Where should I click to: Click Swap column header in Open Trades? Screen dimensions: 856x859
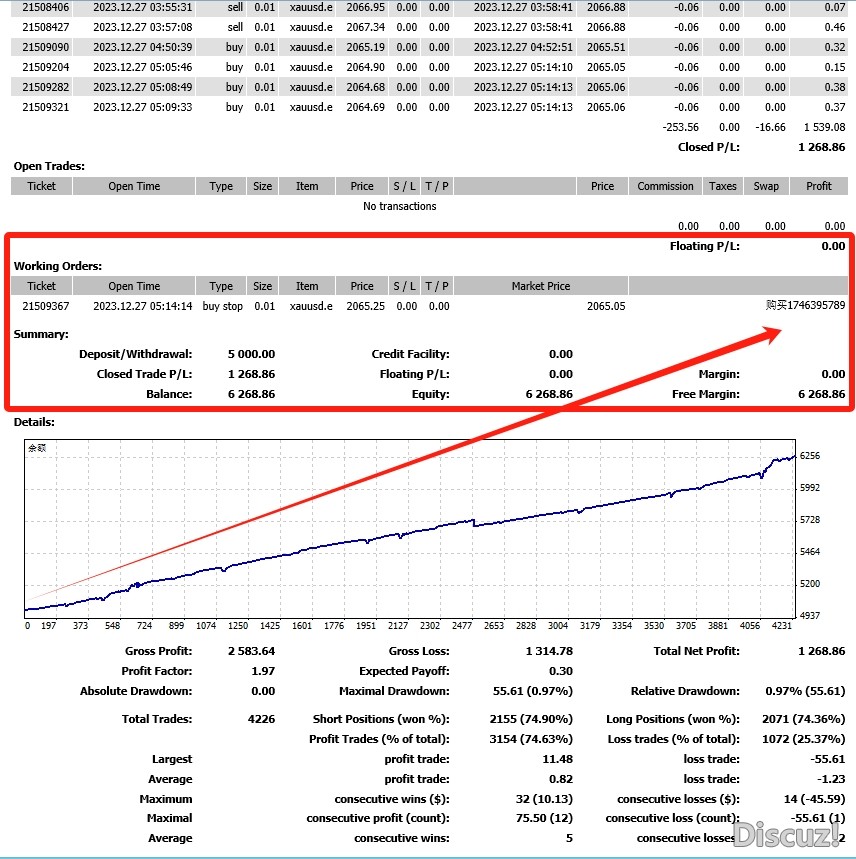tap(766, 186)
